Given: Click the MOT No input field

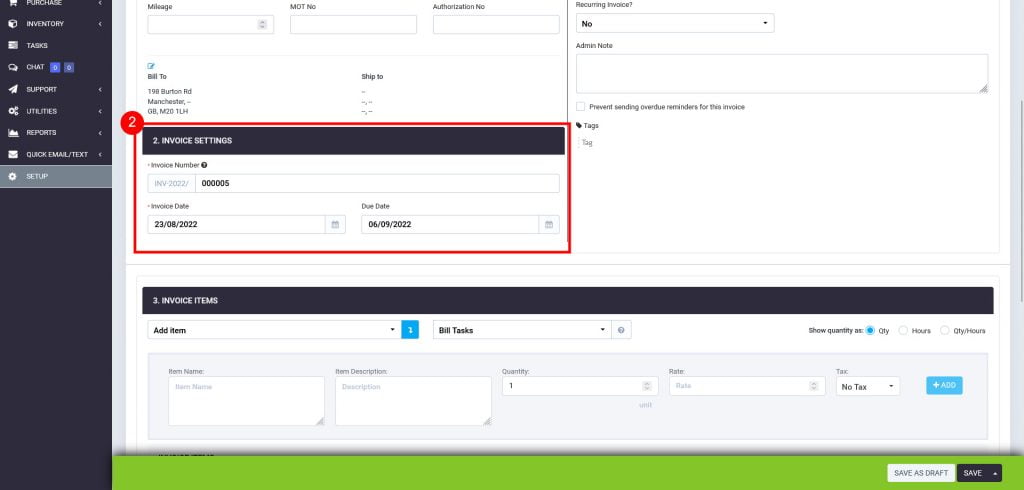Looking at the screenshot, I should (353, 24).
